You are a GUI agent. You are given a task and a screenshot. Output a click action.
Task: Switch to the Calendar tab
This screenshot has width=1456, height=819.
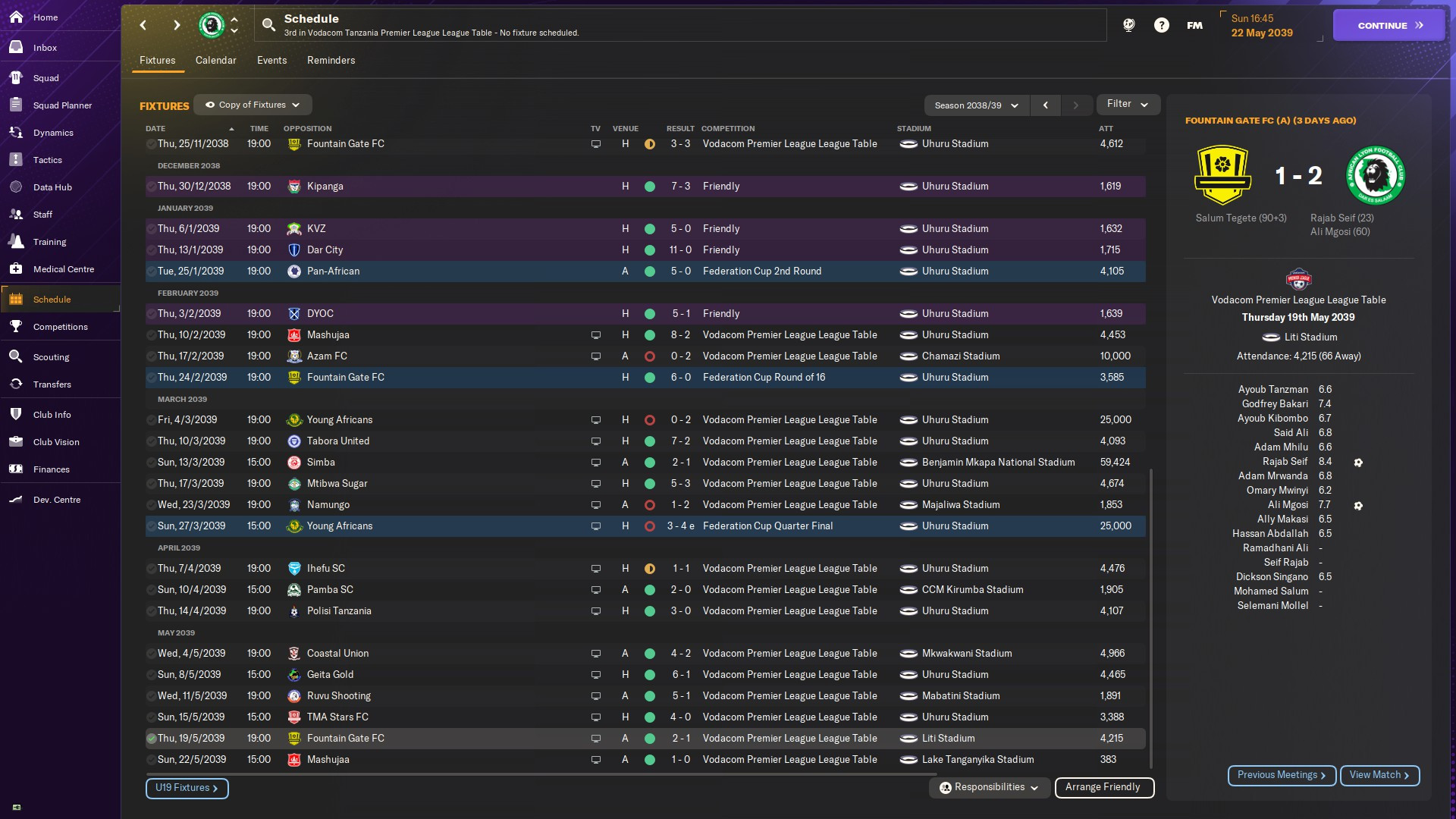215,61
